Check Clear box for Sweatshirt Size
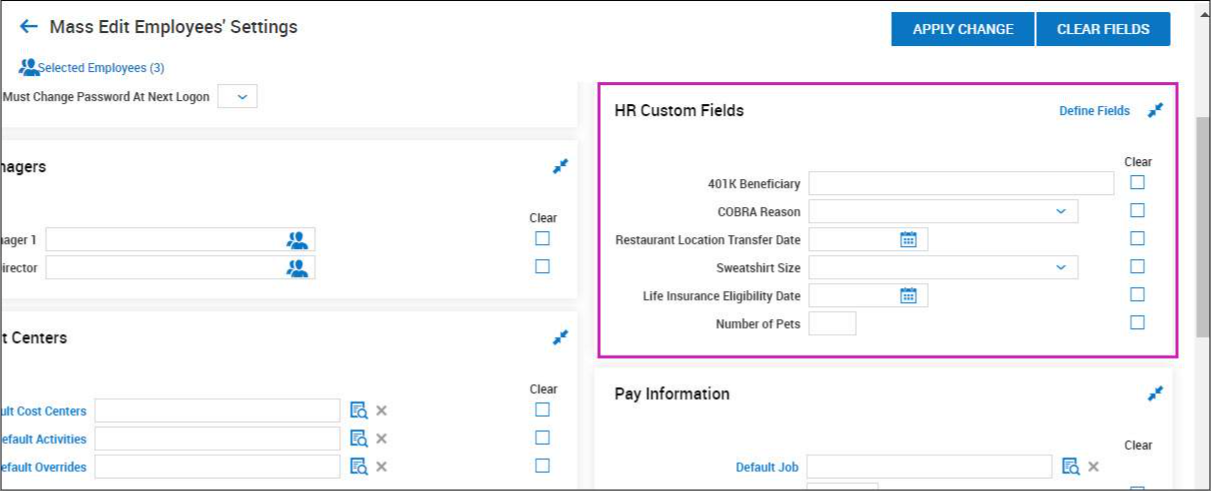 [1137, 266]
